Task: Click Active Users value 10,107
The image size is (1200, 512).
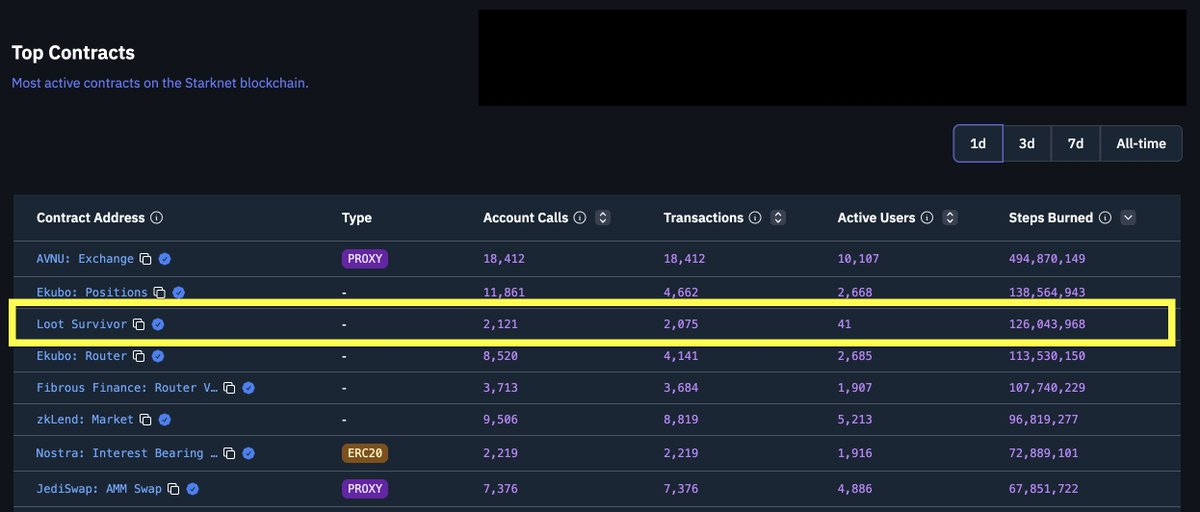Action: coord(859,259)
